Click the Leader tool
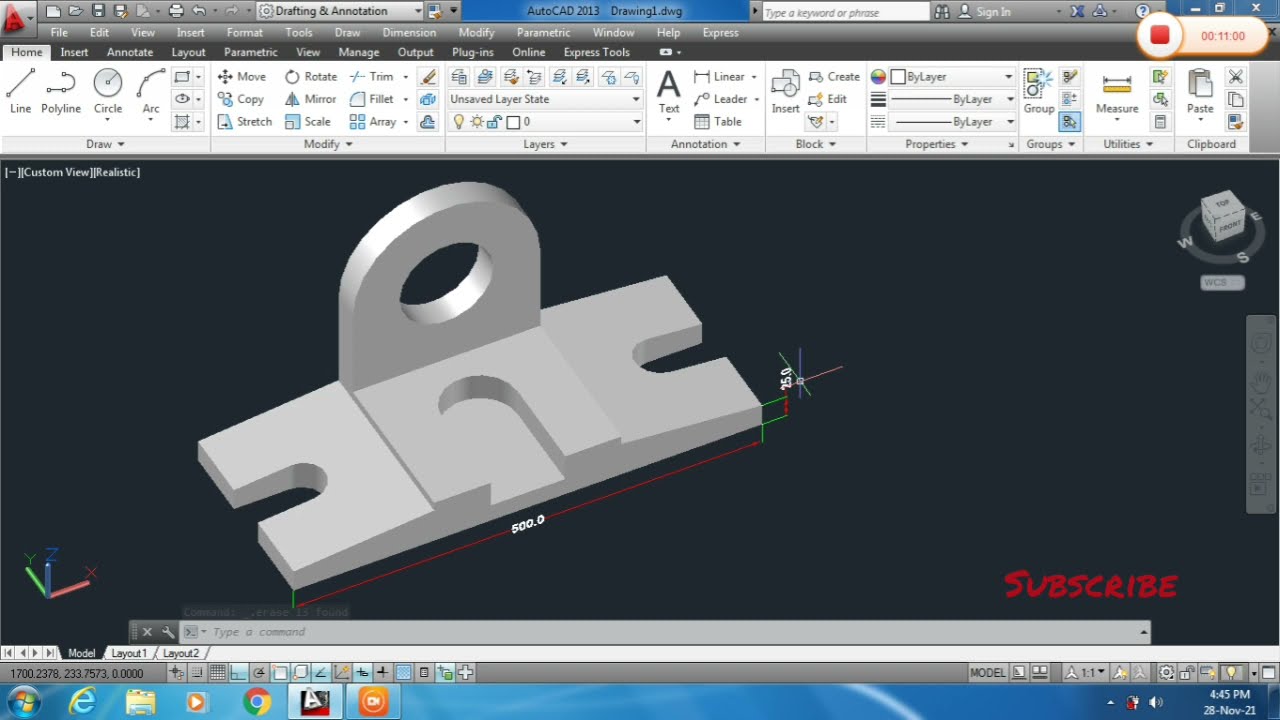Image resolution: width=1280 pixels, height=720 pixels. 721,99
